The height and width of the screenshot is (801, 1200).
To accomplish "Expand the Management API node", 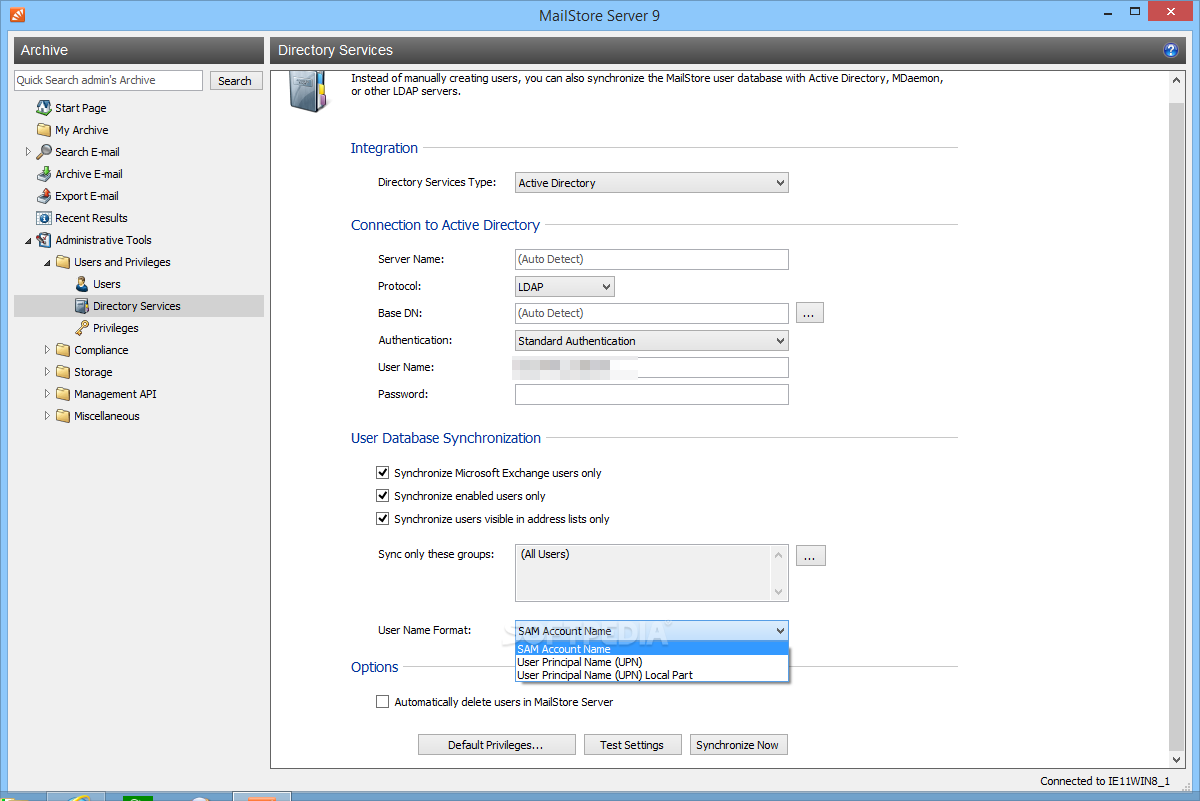I will 47,394.
